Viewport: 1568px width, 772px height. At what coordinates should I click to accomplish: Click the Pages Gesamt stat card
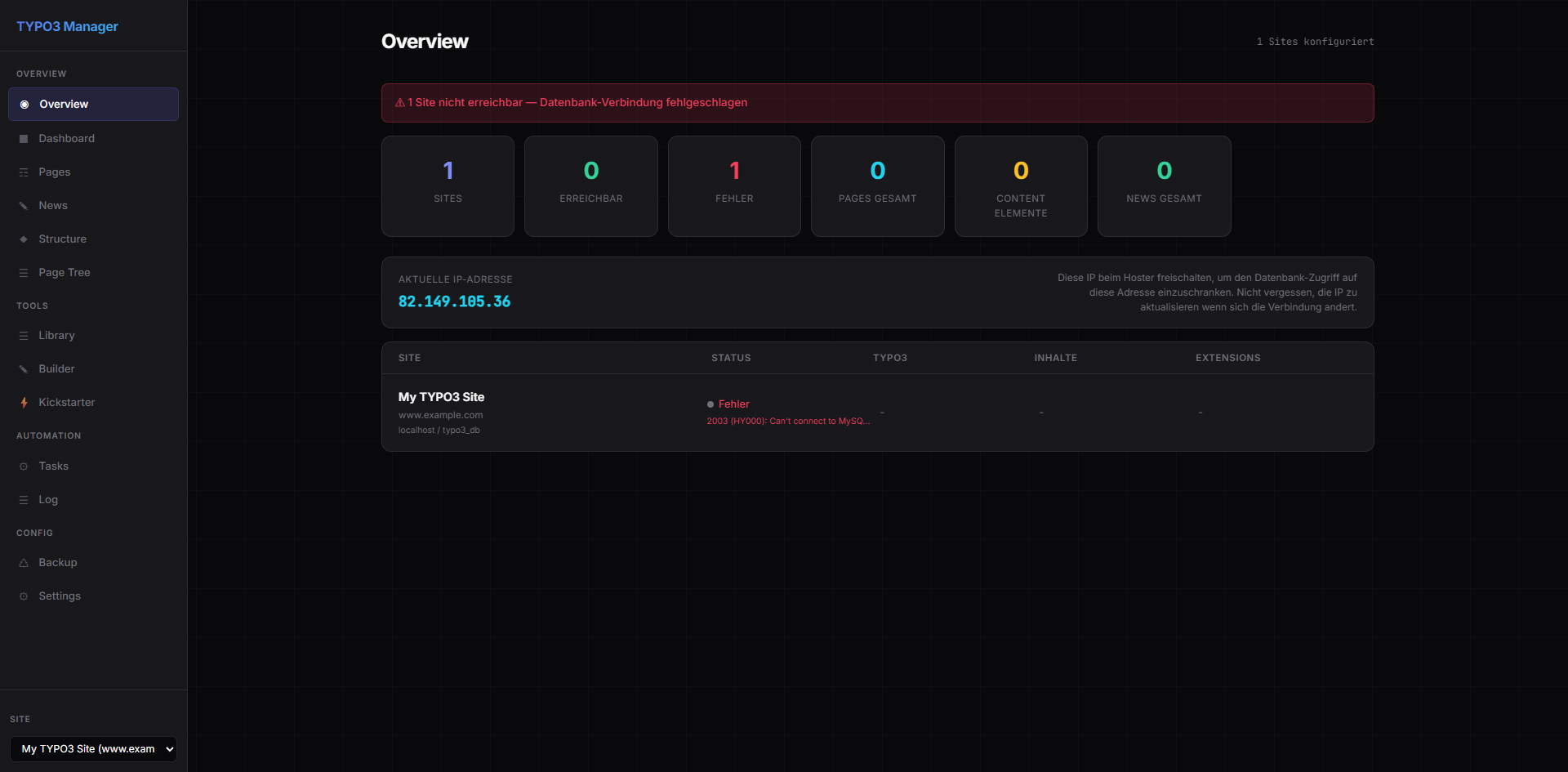(877, 186)
